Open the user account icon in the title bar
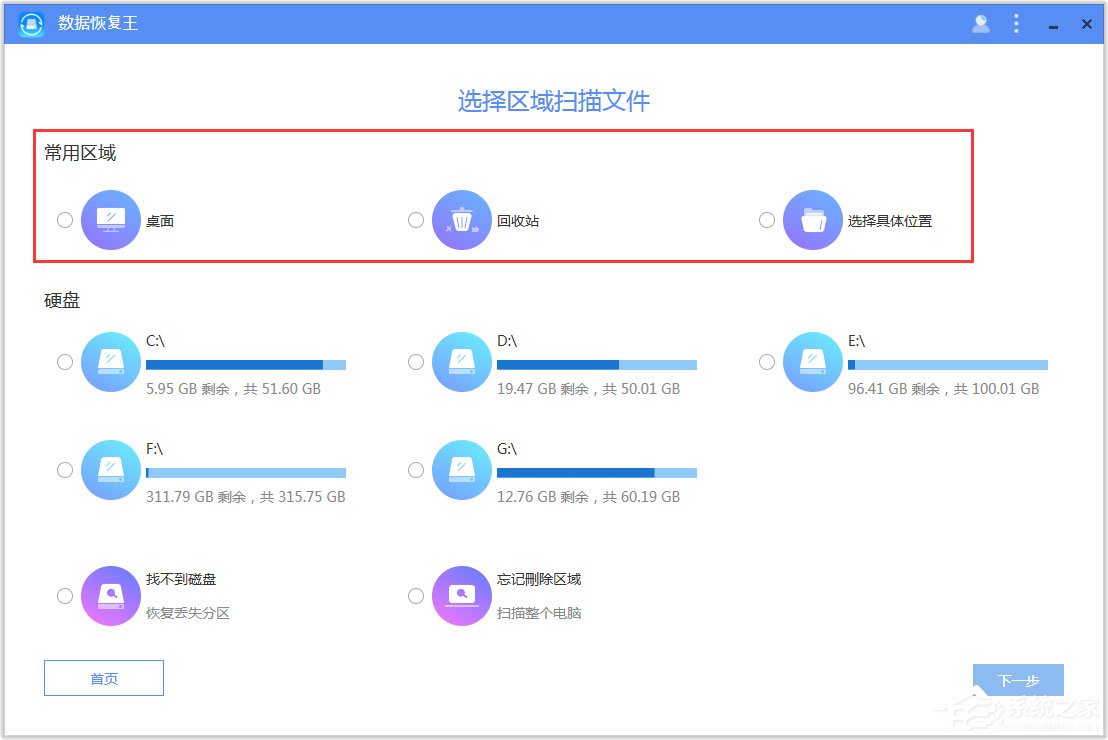The image size is (1108, 740). 981,23
